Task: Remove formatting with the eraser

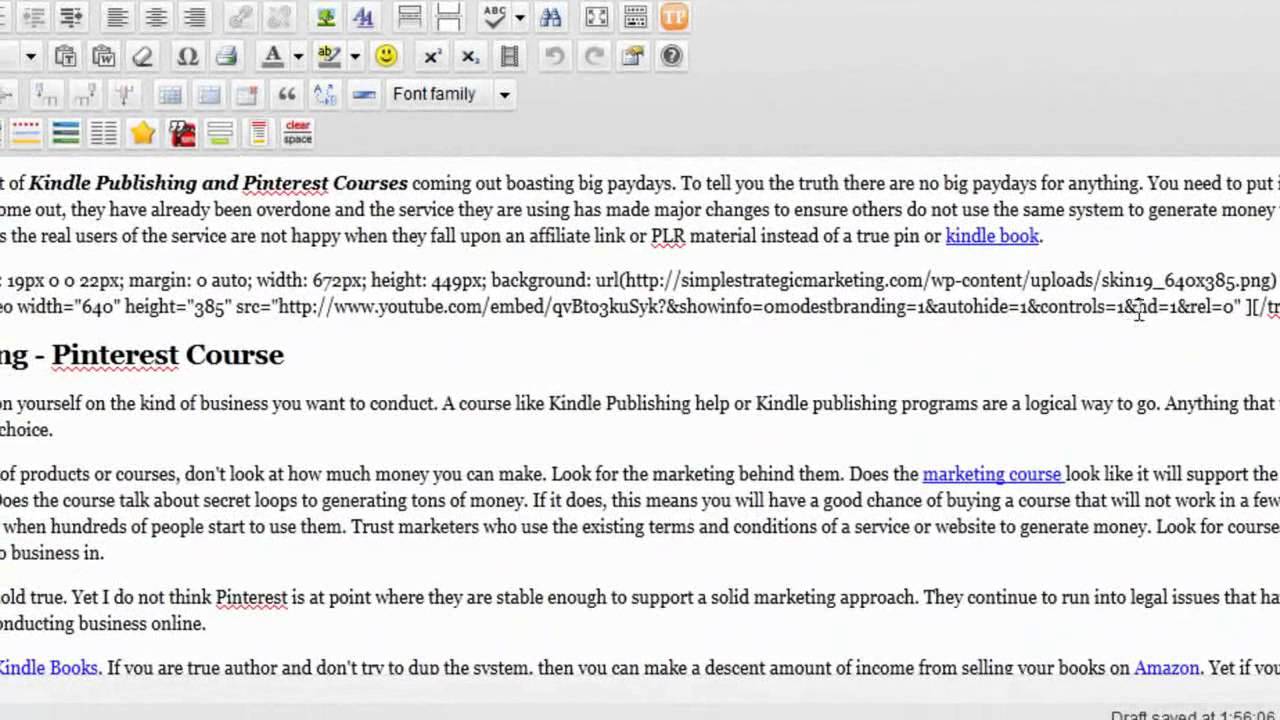Action: [143, 56]
